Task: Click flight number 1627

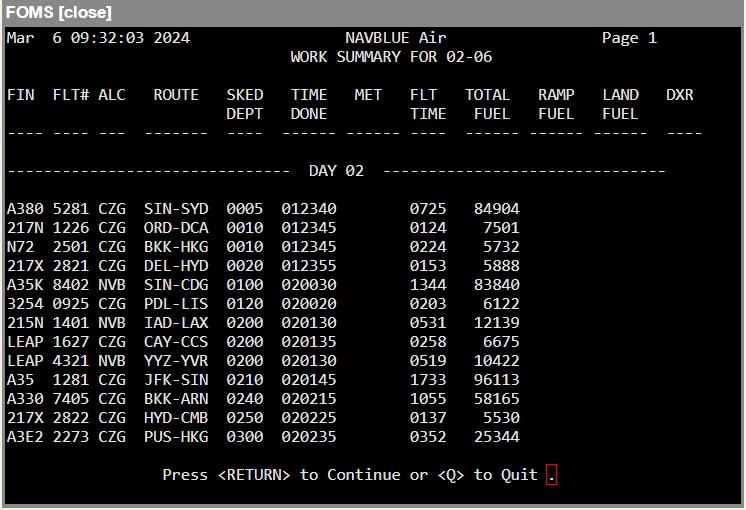Action: tap(70, 342)
